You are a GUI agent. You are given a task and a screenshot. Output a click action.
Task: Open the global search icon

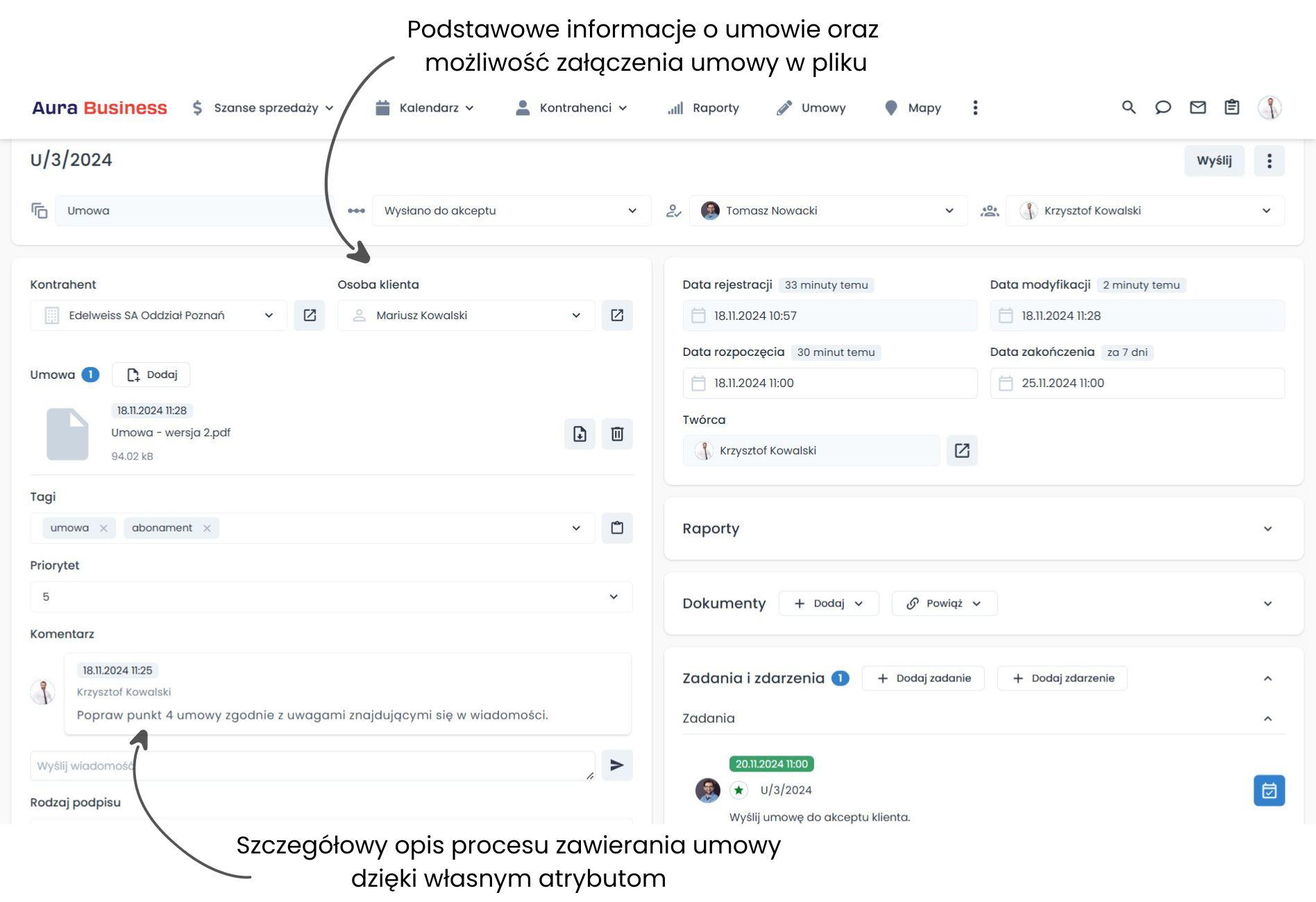(x=1129, y=108)
